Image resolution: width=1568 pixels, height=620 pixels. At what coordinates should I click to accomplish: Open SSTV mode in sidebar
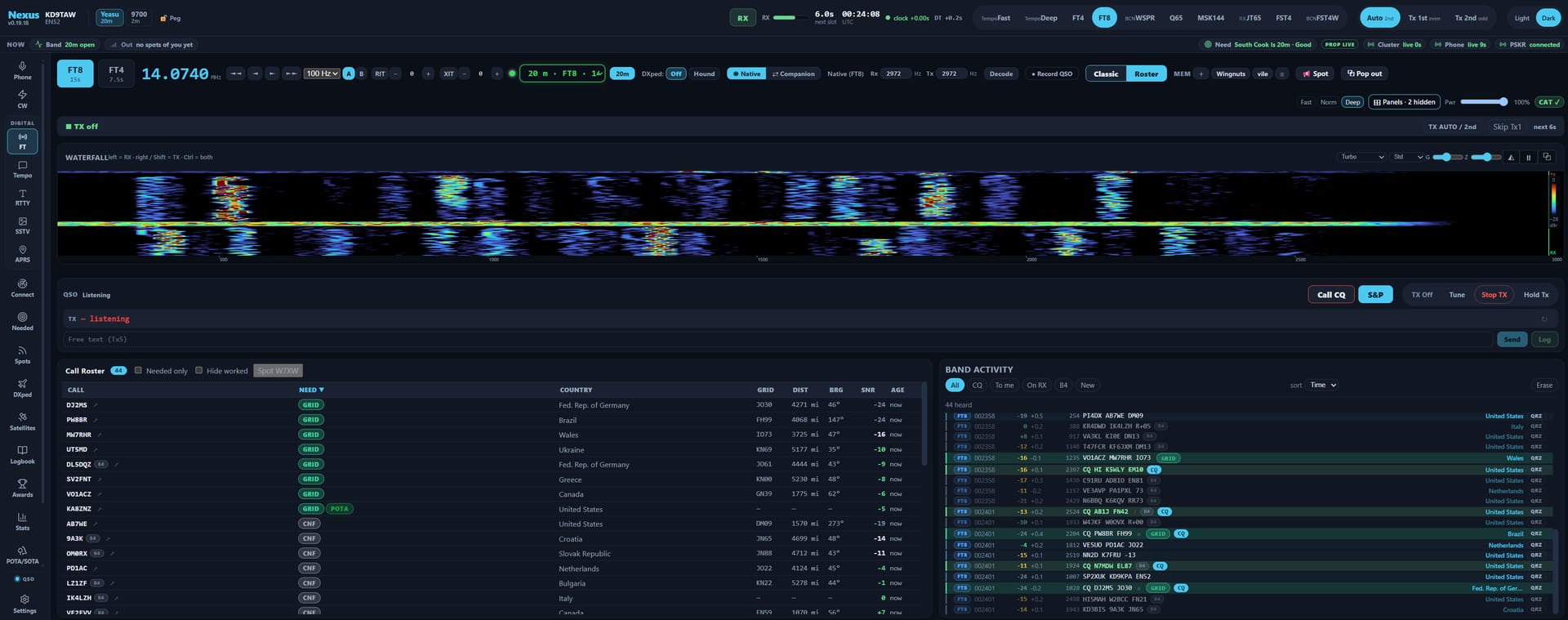22,225
